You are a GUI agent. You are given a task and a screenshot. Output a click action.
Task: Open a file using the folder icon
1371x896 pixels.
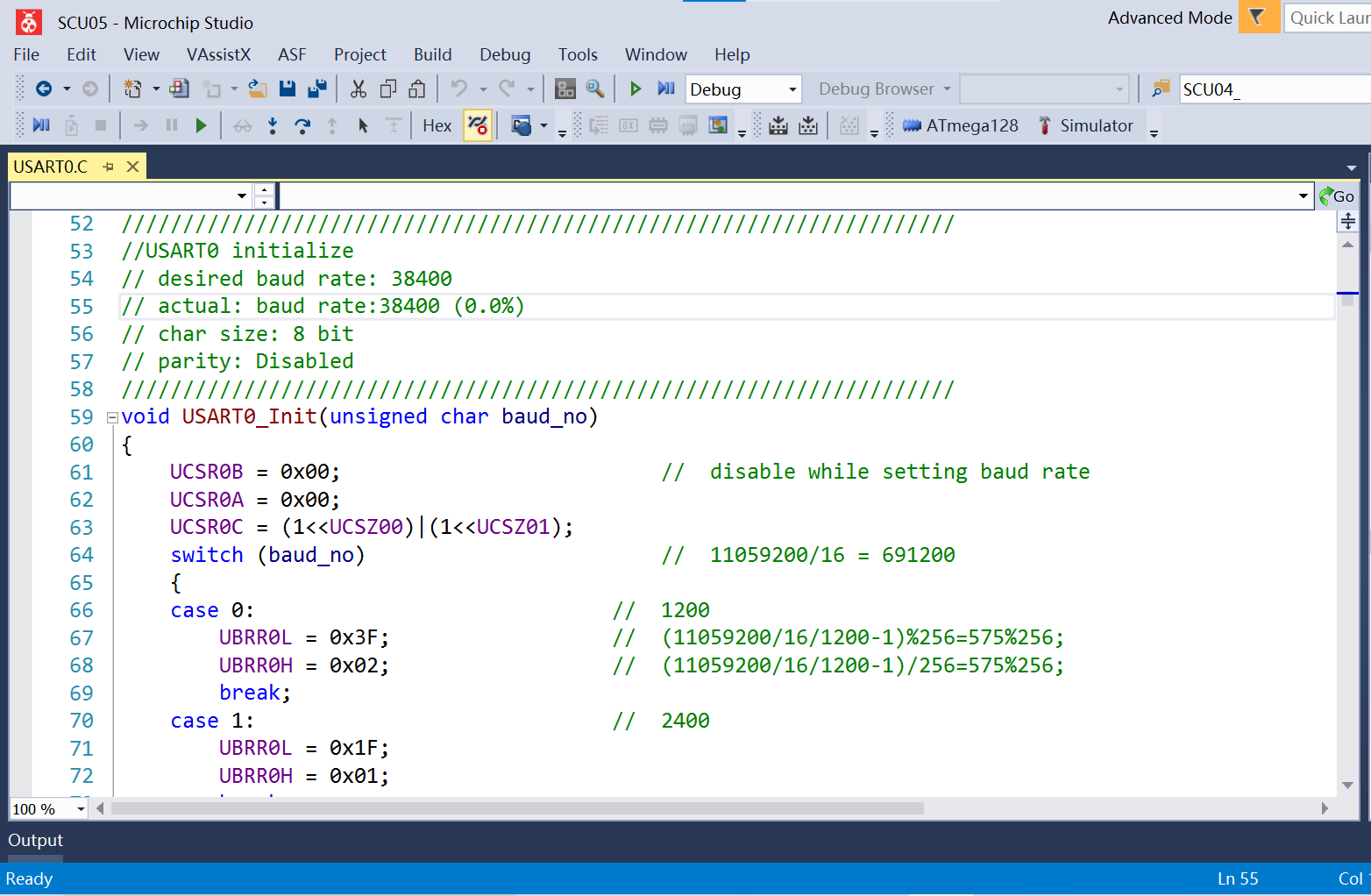tap(257, 89)
